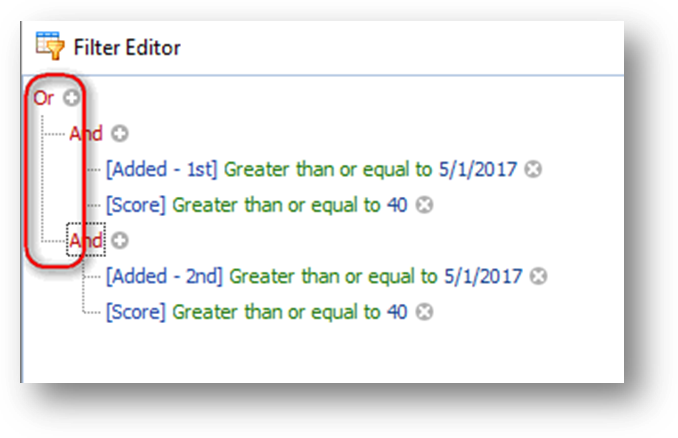678x438 pixels.
Task: Click the last [Score] field name
Action: pos(136,312)
